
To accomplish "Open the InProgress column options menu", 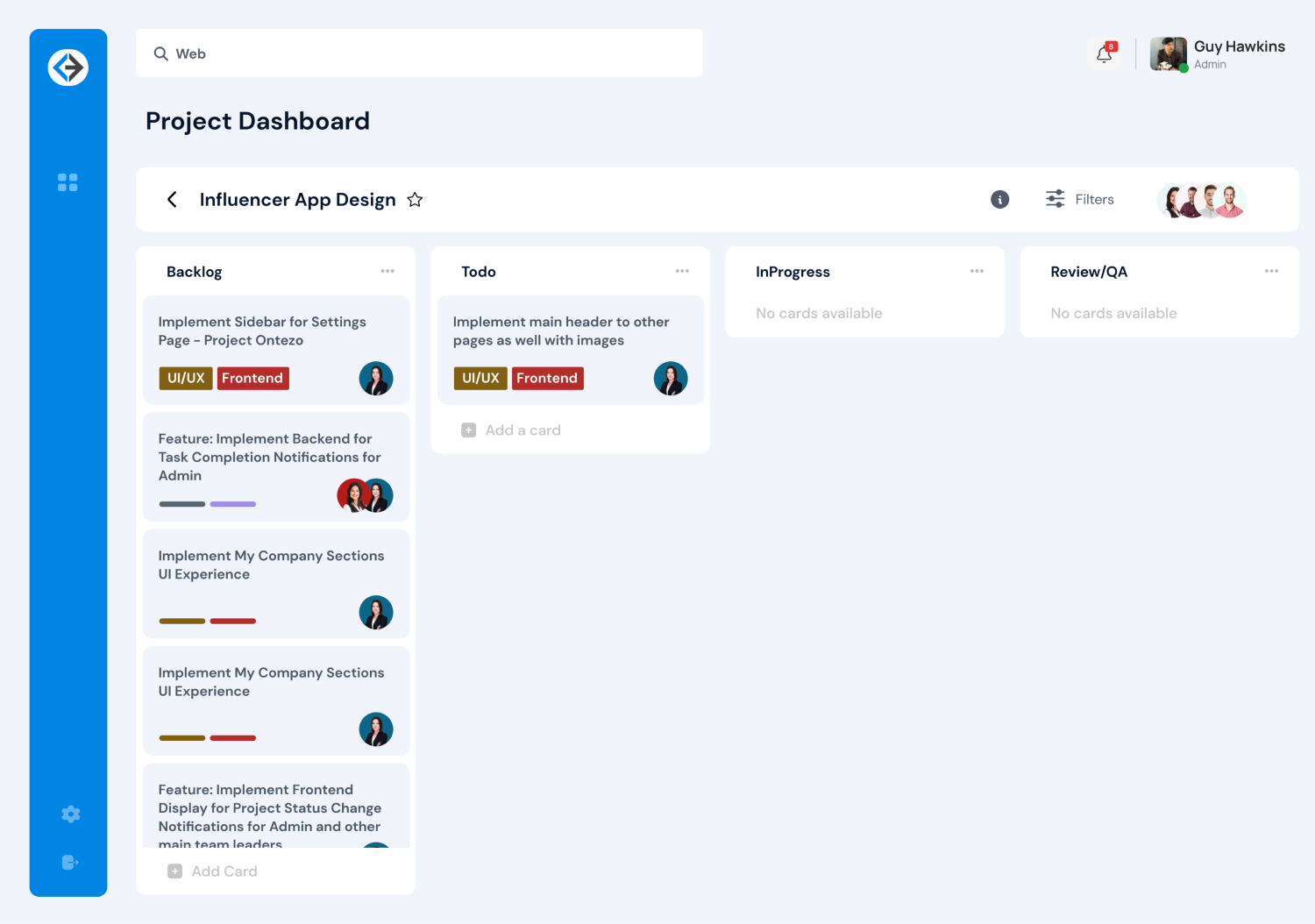I will [977, 271].
